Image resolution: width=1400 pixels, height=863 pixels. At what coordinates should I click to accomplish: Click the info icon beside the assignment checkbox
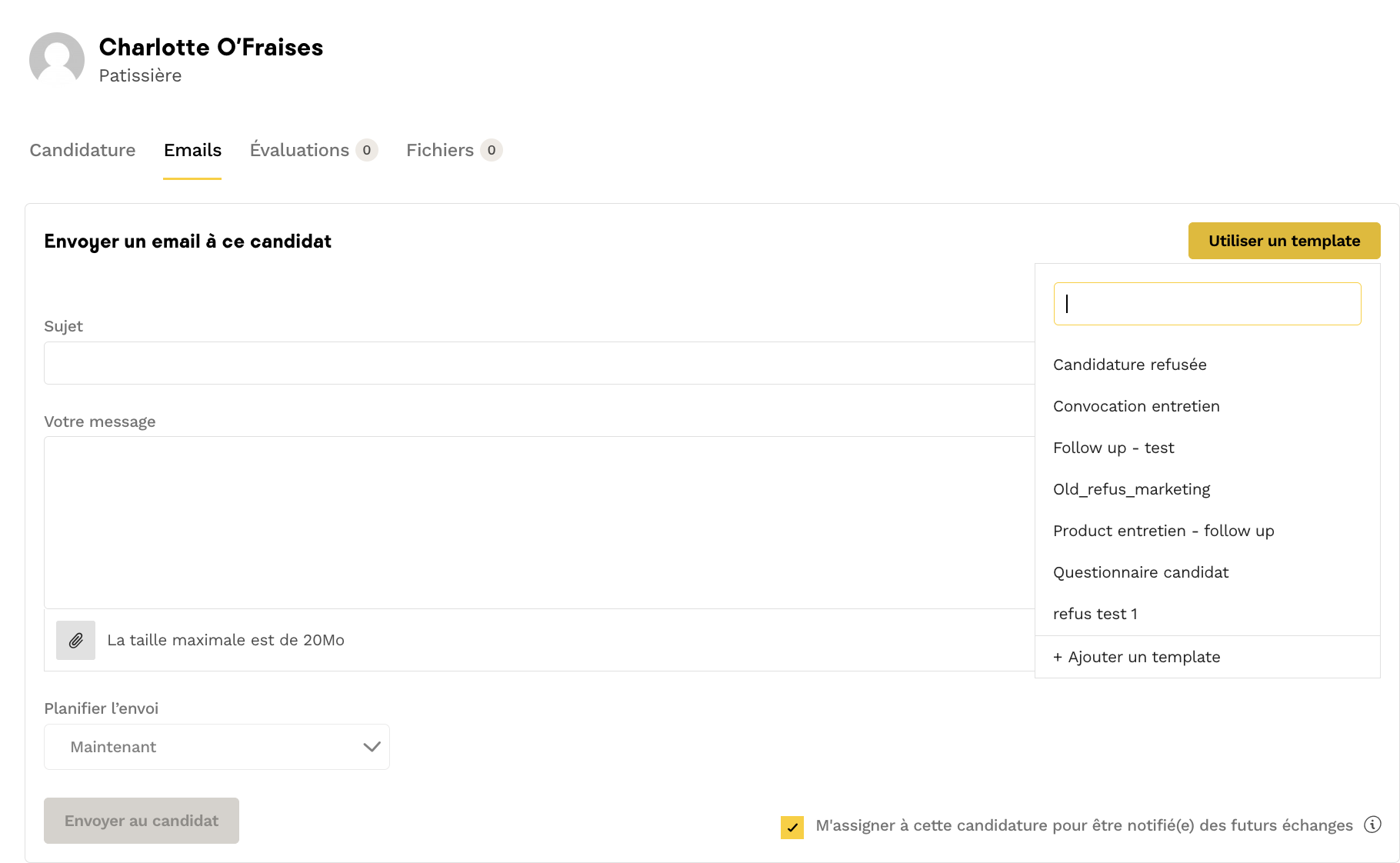(1372, 825)
